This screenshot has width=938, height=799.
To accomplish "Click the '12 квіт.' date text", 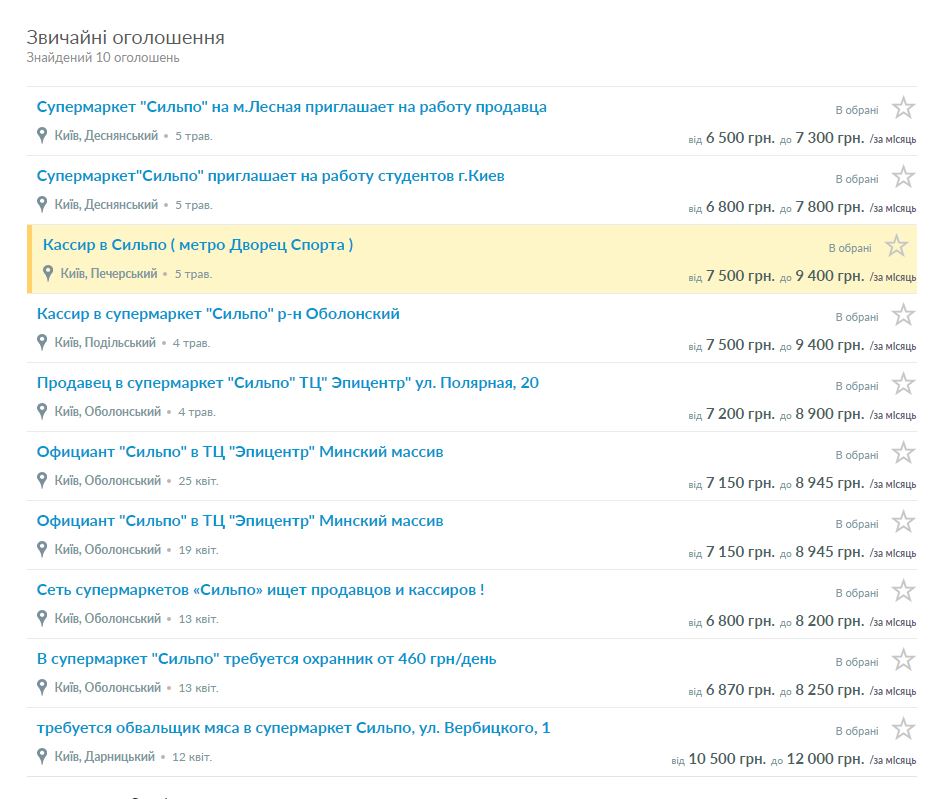I will click(x=192, y=757).
